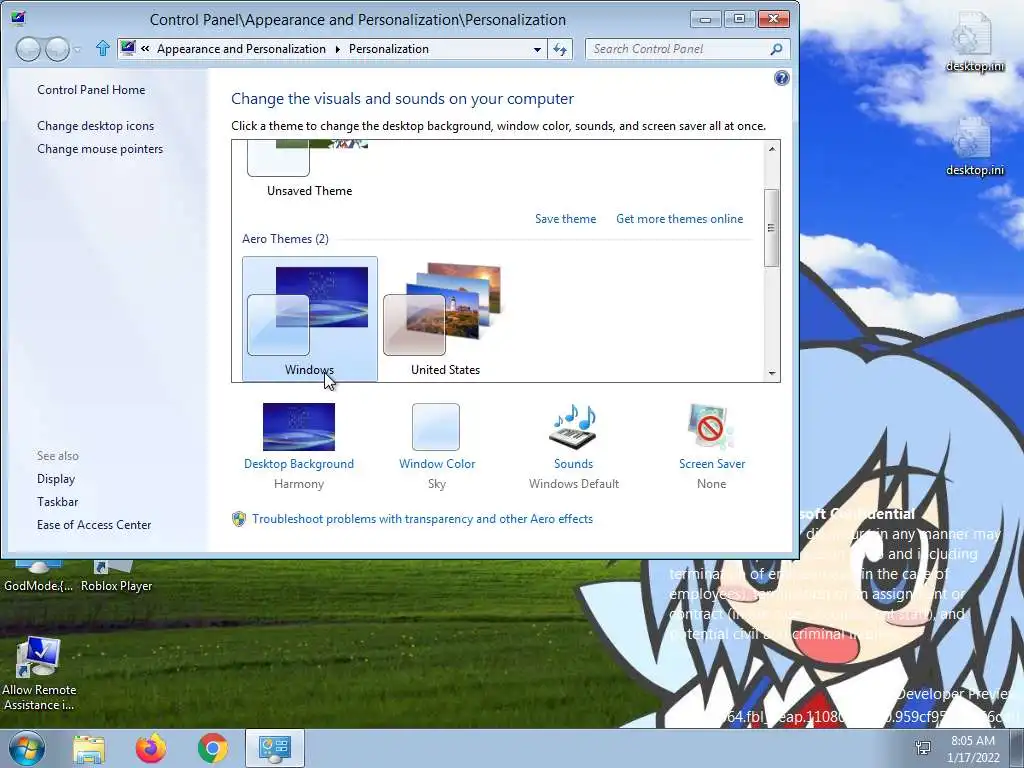Click the theme list scroll down arrow

point(772,374)
